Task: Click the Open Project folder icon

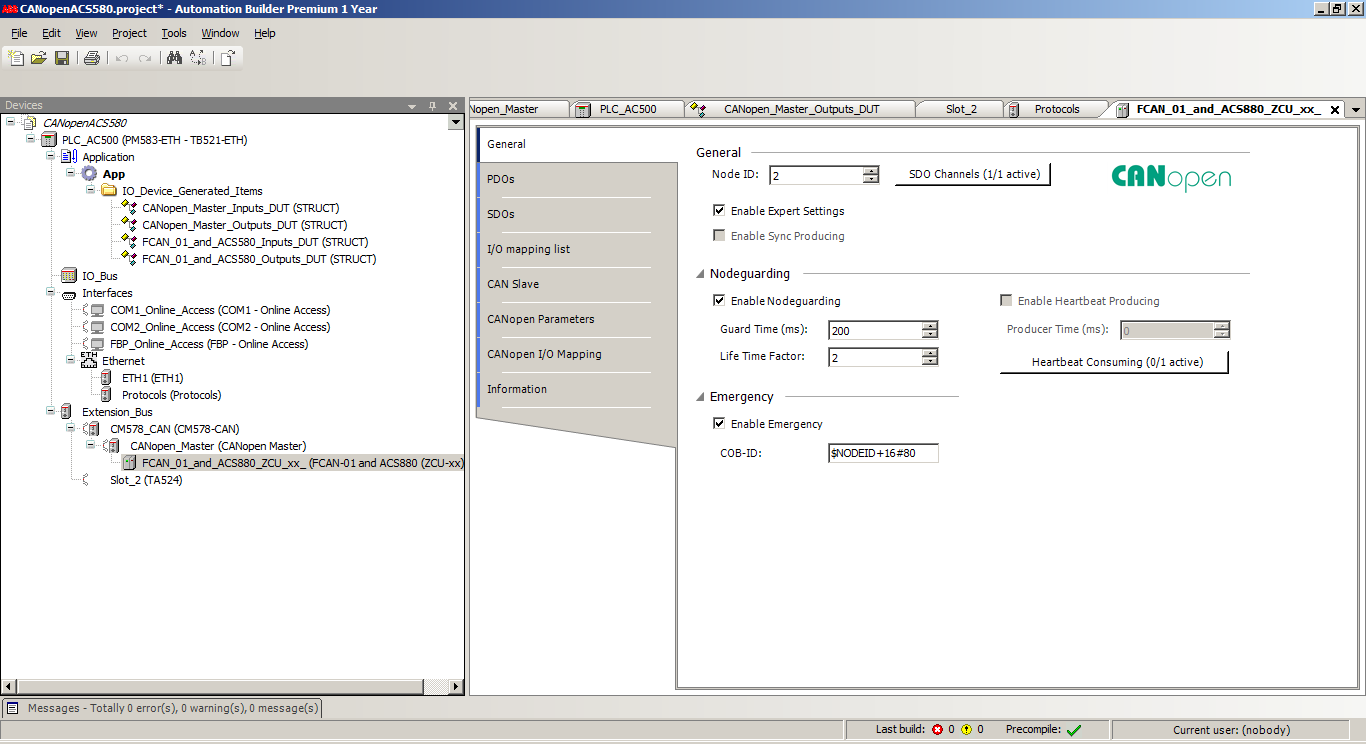Action: [39, 58]
